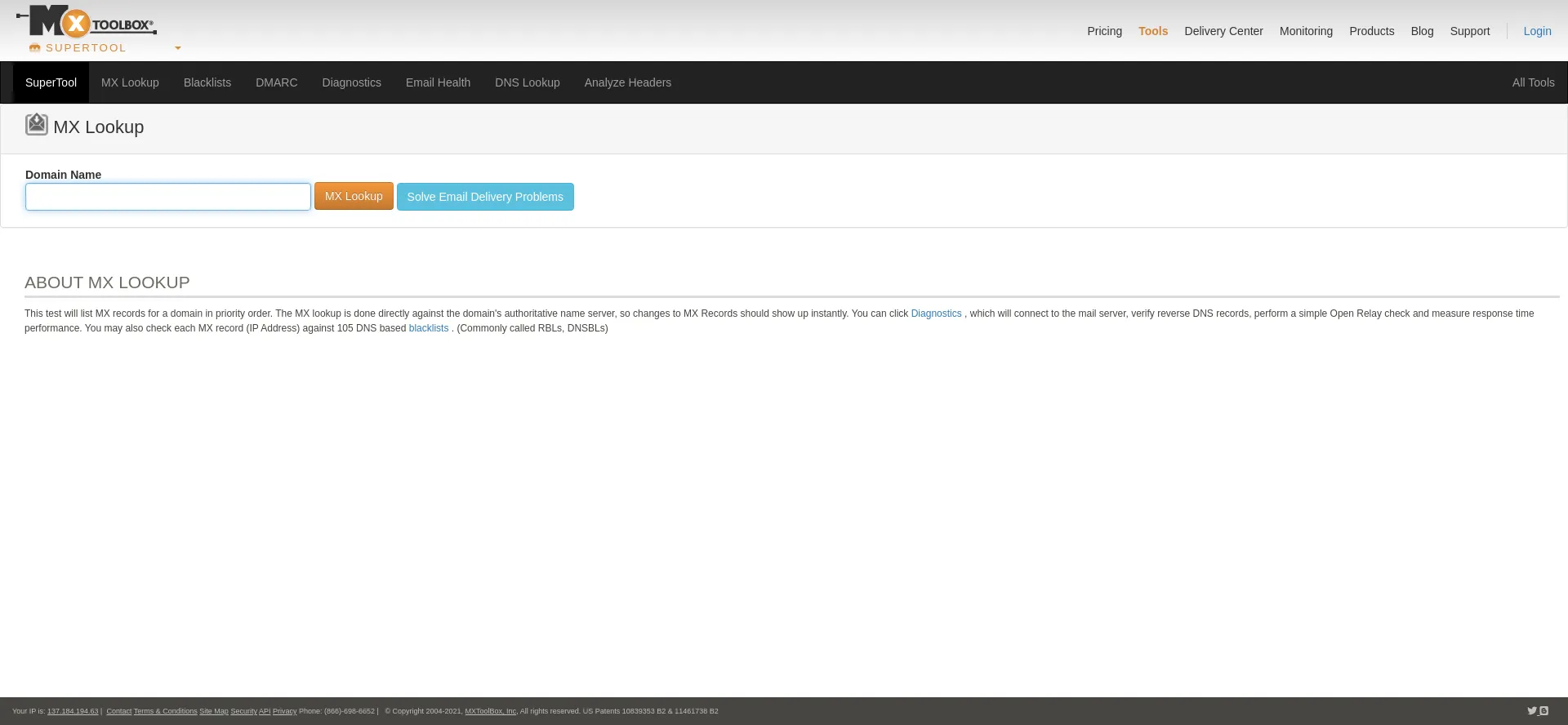
Task: Click the footer phone number (866)-698-6652
Action: point(350,711)
